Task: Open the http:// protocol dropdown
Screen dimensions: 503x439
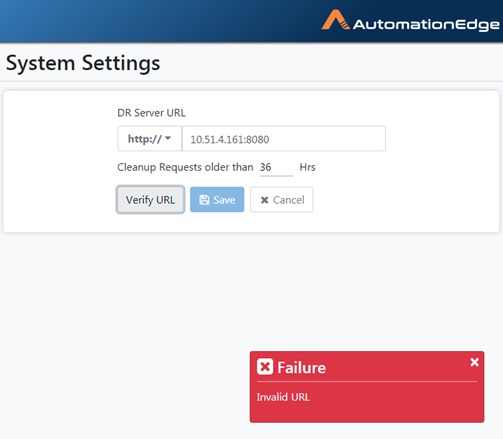Action: (150, 139)
